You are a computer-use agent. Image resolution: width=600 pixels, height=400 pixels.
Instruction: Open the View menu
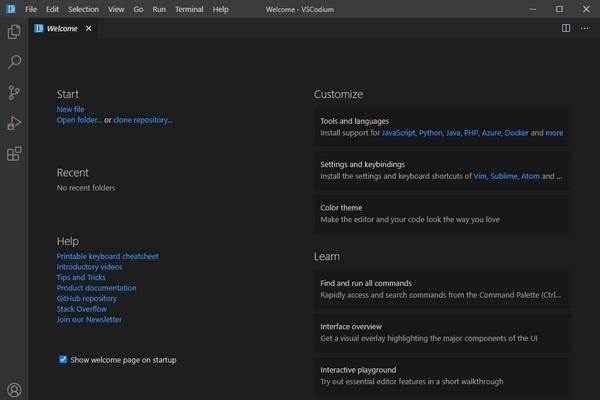click(x=116, y=9)
